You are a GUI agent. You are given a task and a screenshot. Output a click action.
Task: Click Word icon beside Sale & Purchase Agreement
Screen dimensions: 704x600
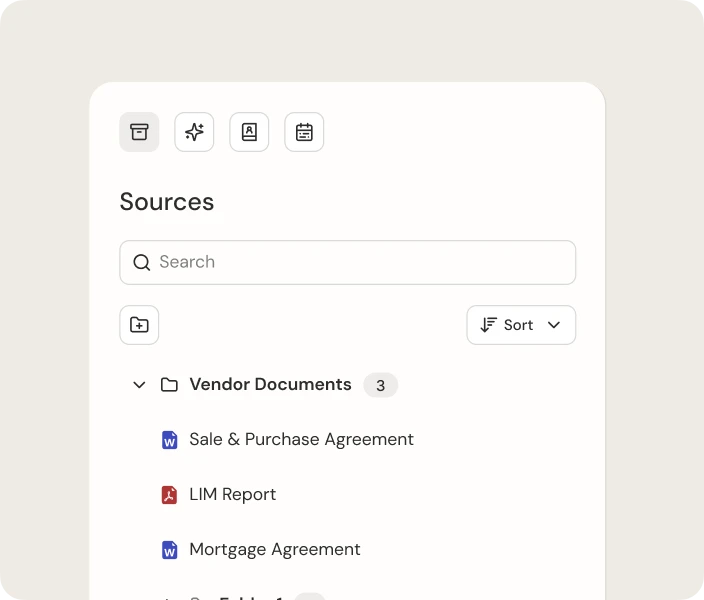pyautogui.click(x=169, y=440)
